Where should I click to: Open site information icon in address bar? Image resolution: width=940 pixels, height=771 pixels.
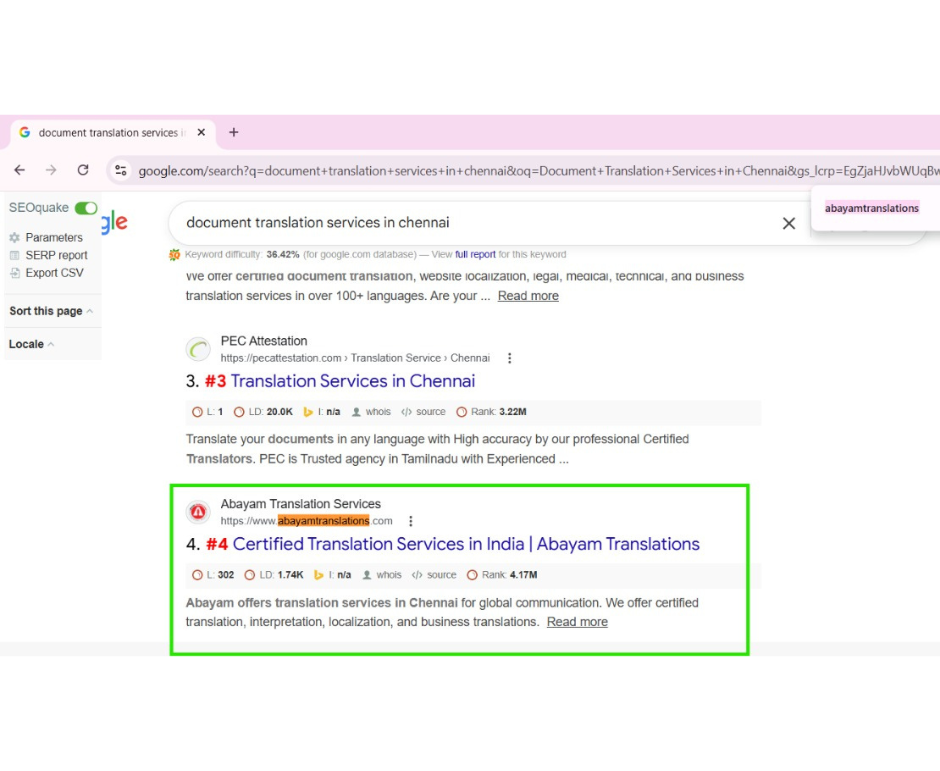click(x=120, y=170)
